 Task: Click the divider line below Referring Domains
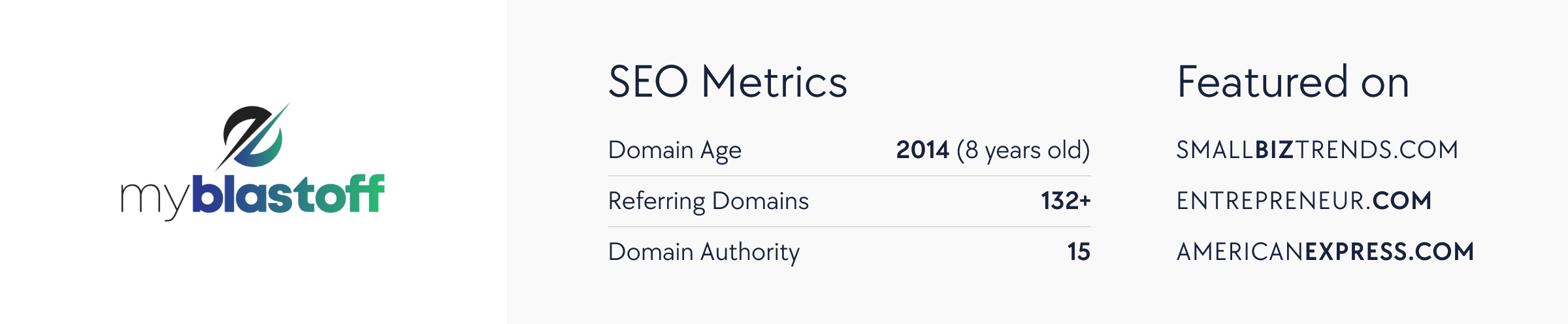coord(849,227)
